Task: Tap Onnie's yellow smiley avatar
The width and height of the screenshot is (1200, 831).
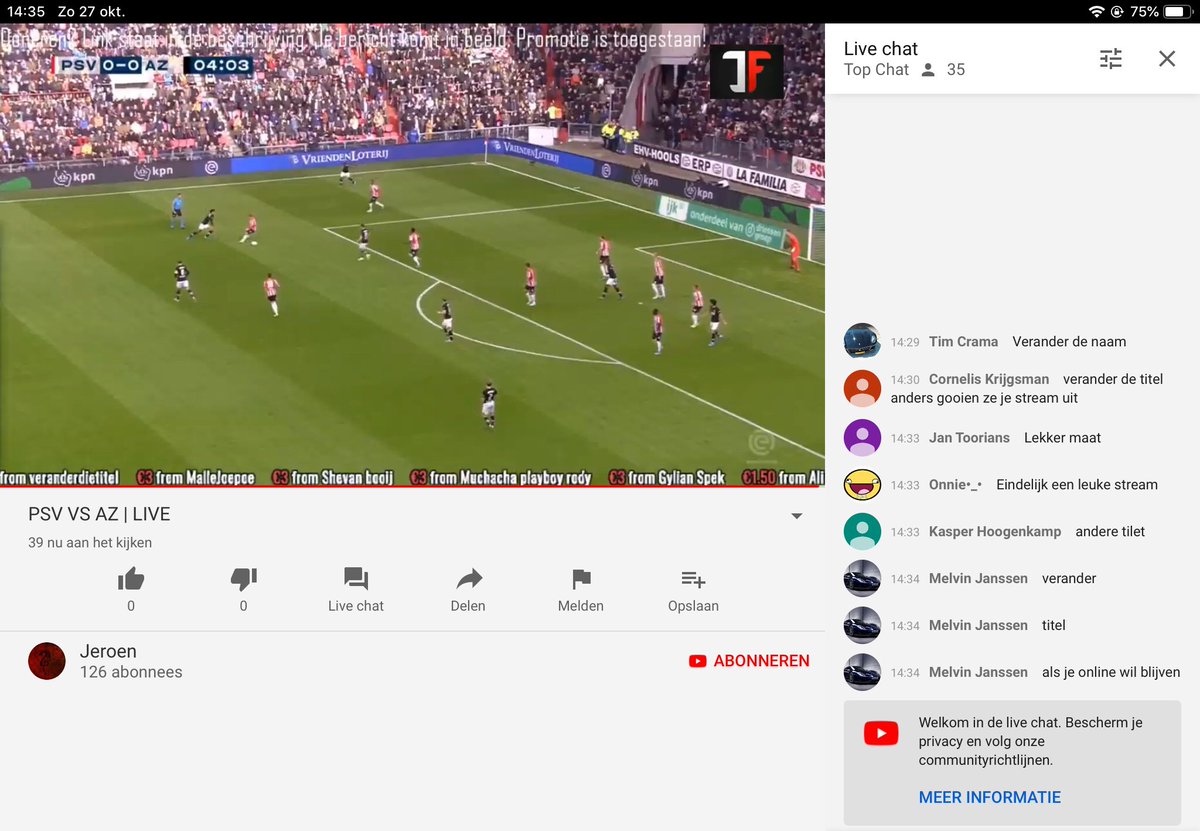Action: pos(862,484)
